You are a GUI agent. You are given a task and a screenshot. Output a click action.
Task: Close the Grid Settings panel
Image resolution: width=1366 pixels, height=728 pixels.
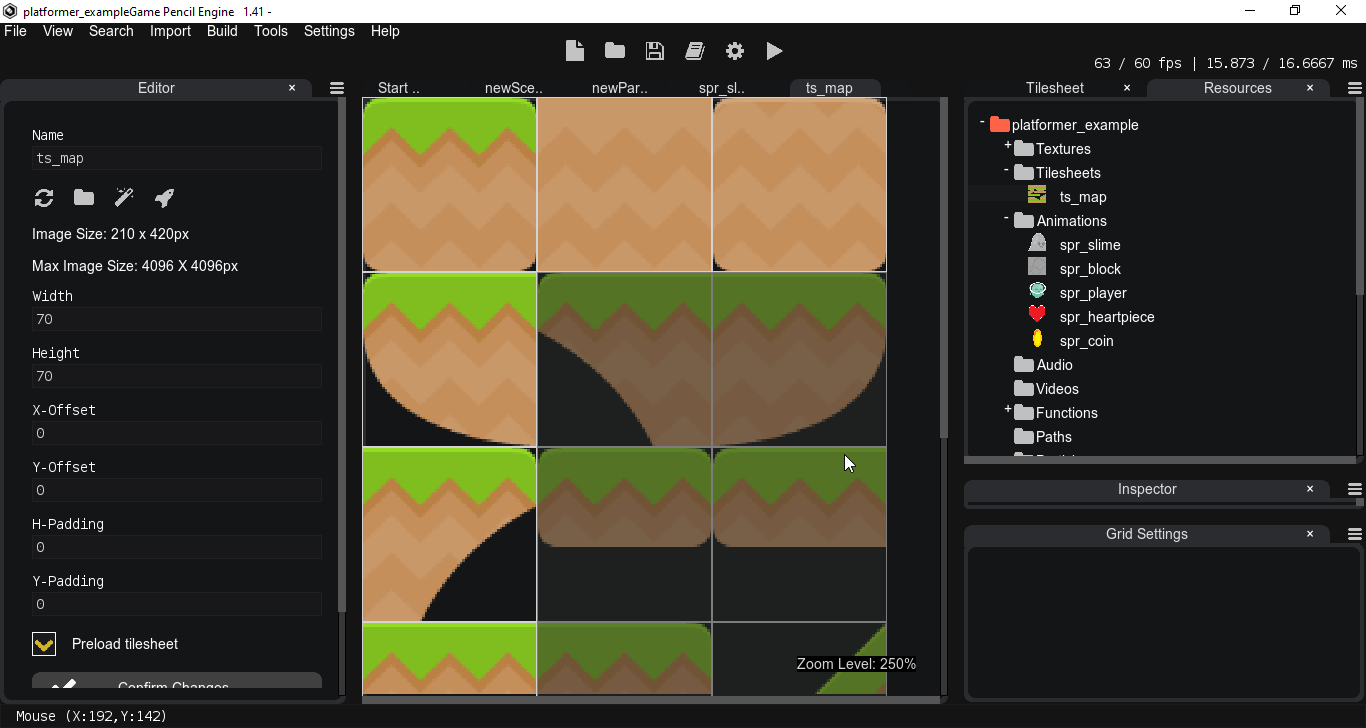coord(1310,534)
